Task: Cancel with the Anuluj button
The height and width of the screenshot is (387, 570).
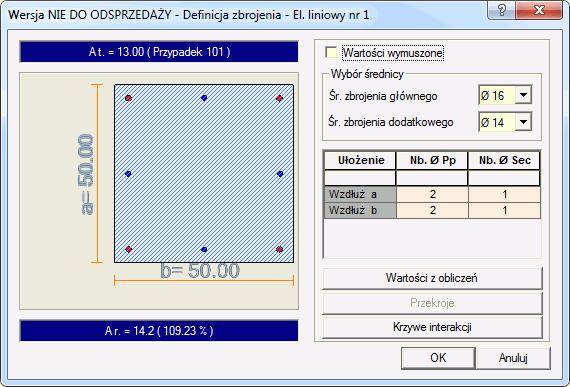Action: click(x=513, y=358)
